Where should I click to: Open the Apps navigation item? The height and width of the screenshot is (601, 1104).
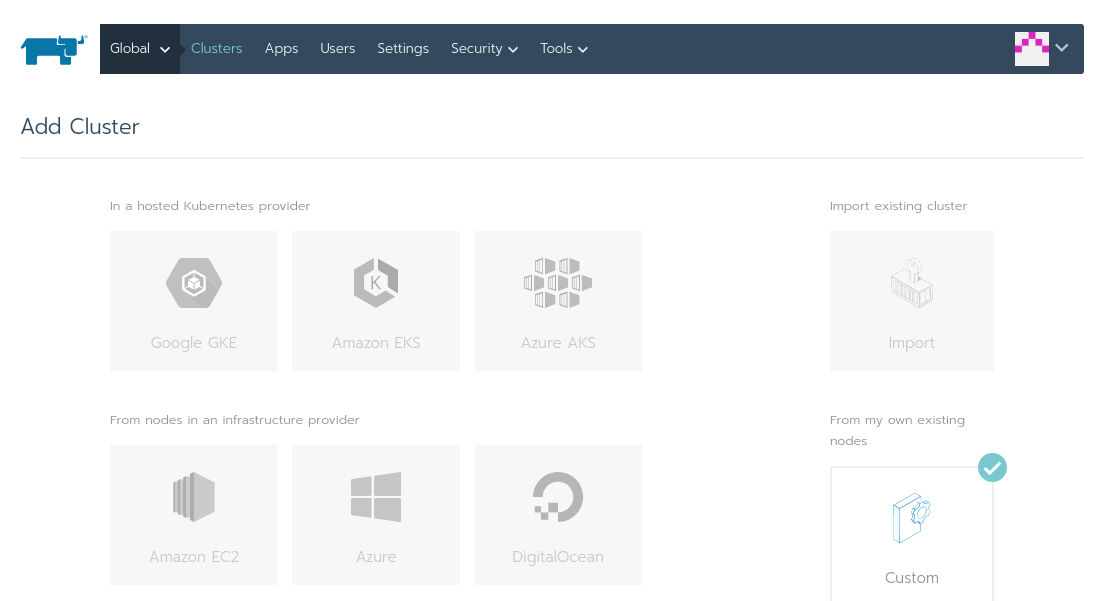281,49
